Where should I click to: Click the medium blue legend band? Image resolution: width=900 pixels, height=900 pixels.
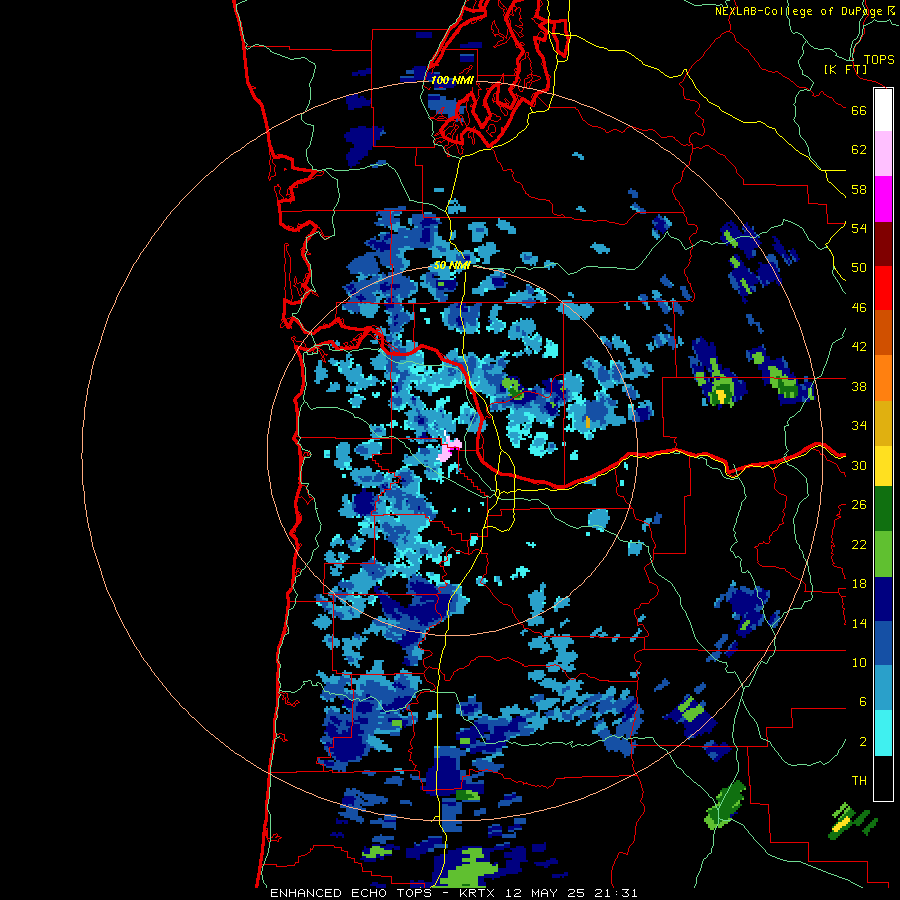click(x=883, y=643)
